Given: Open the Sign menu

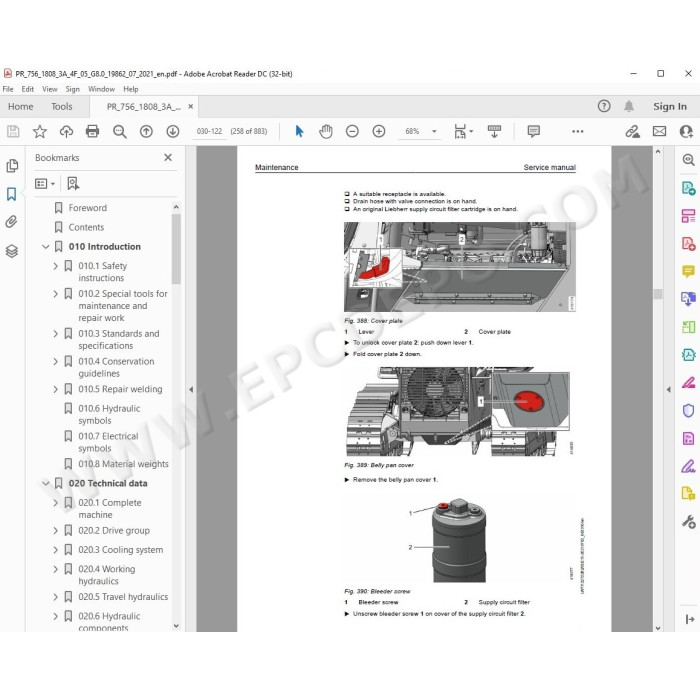Looking at the screenshot, I should 73,89.
